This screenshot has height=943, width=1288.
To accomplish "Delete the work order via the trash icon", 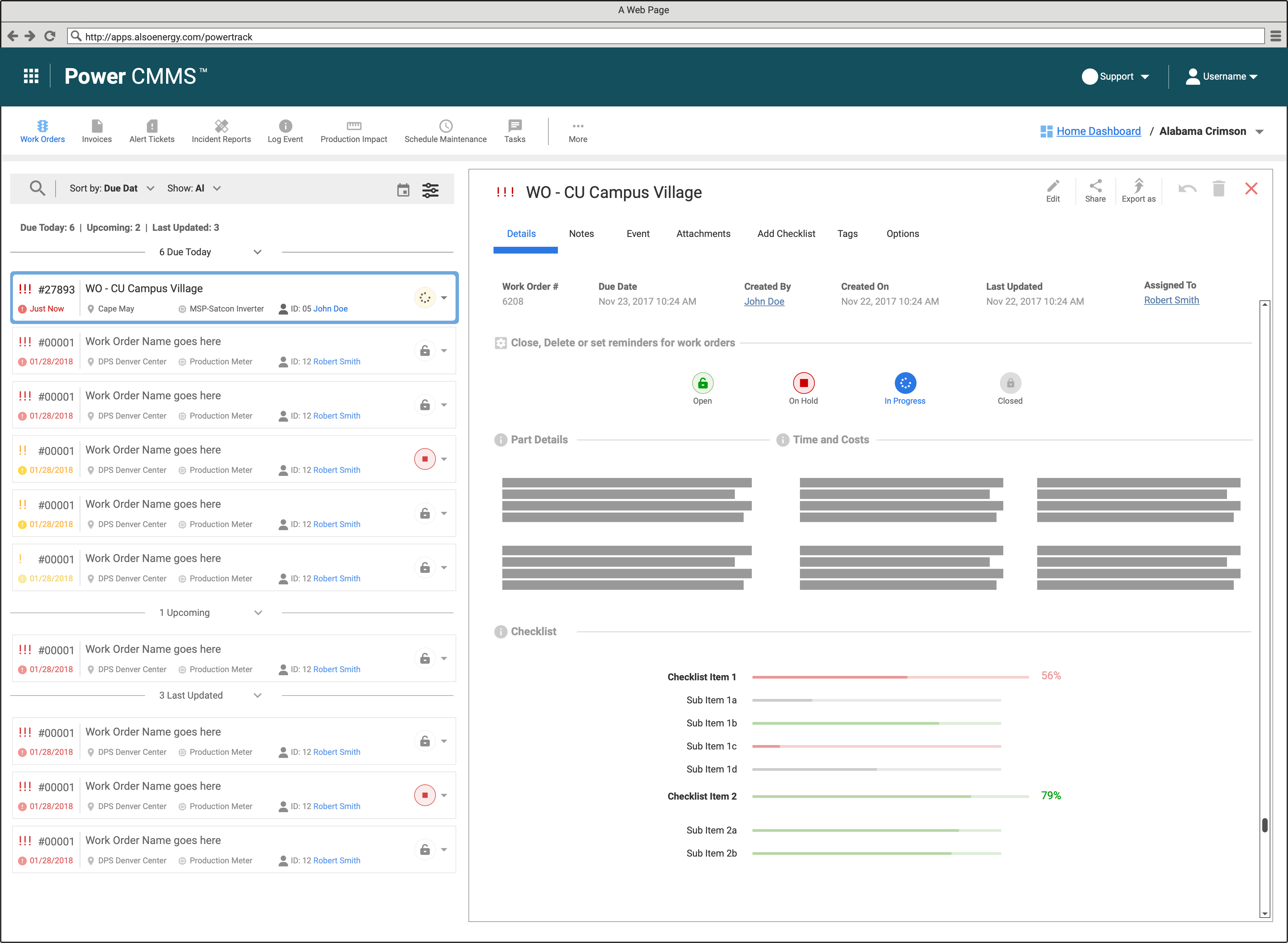I will (1220, 188).
